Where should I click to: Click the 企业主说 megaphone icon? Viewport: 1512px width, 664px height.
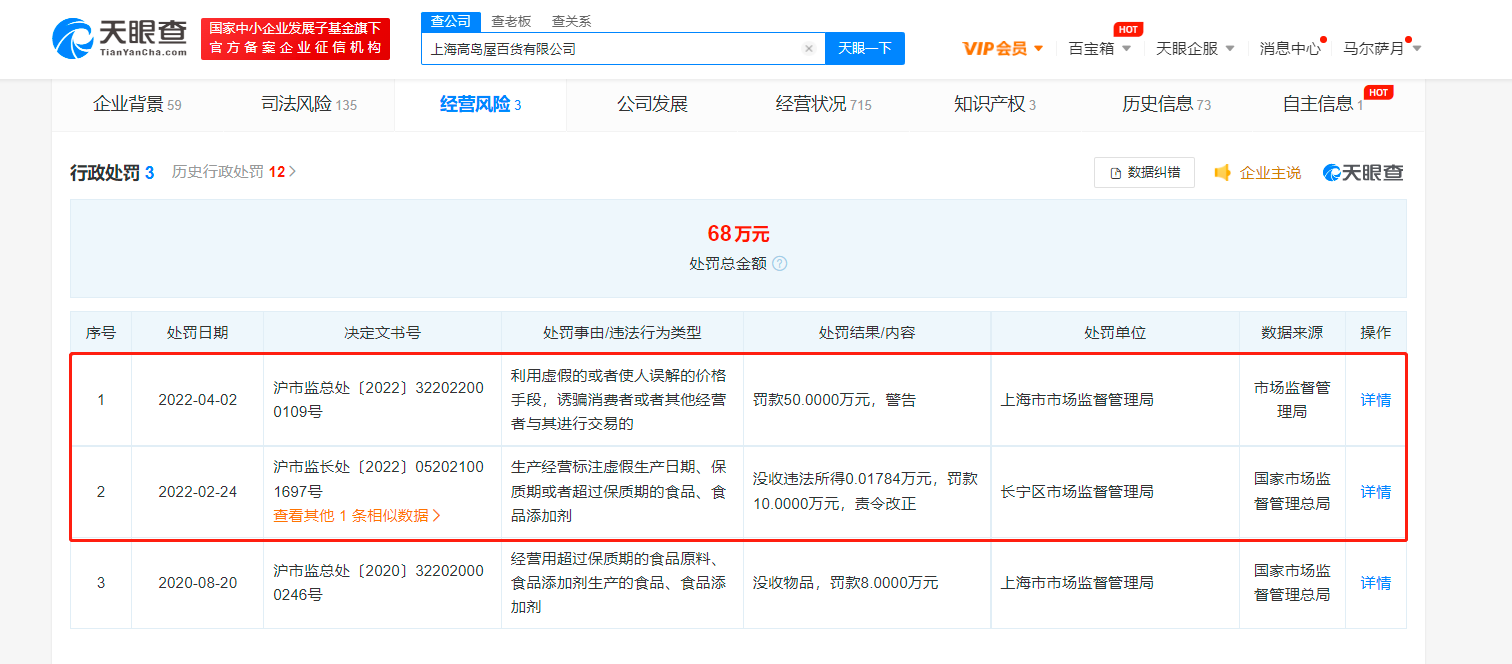tap(1222, 173)
